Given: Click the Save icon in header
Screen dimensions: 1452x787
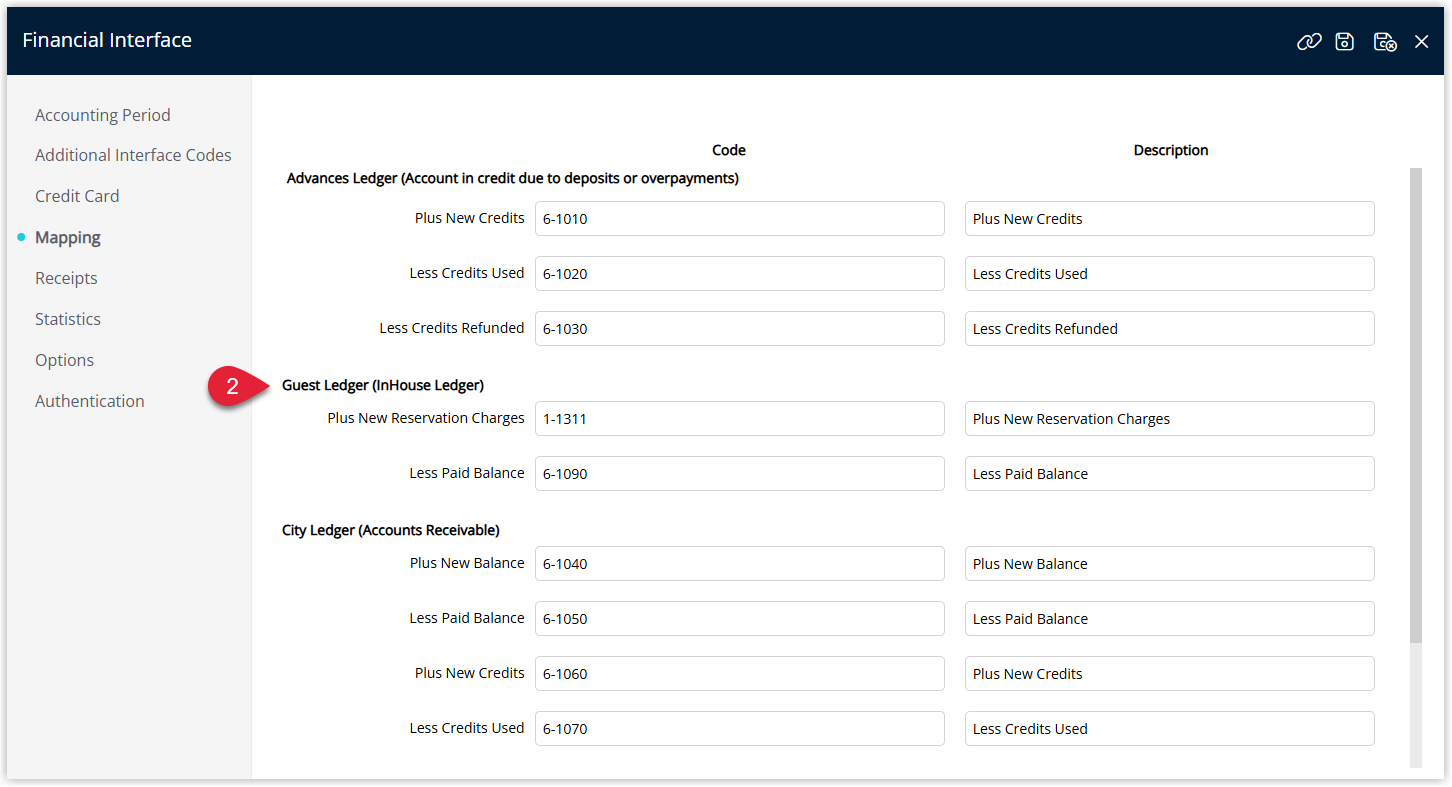Looking at the screenshot, I should [1345, 41].
